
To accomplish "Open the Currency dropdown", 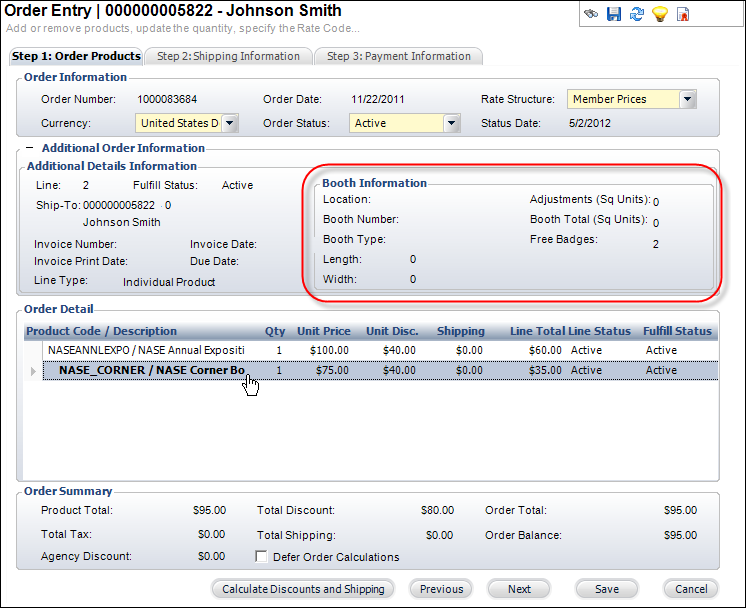I will pyautogui.click(x=229, y=123).
